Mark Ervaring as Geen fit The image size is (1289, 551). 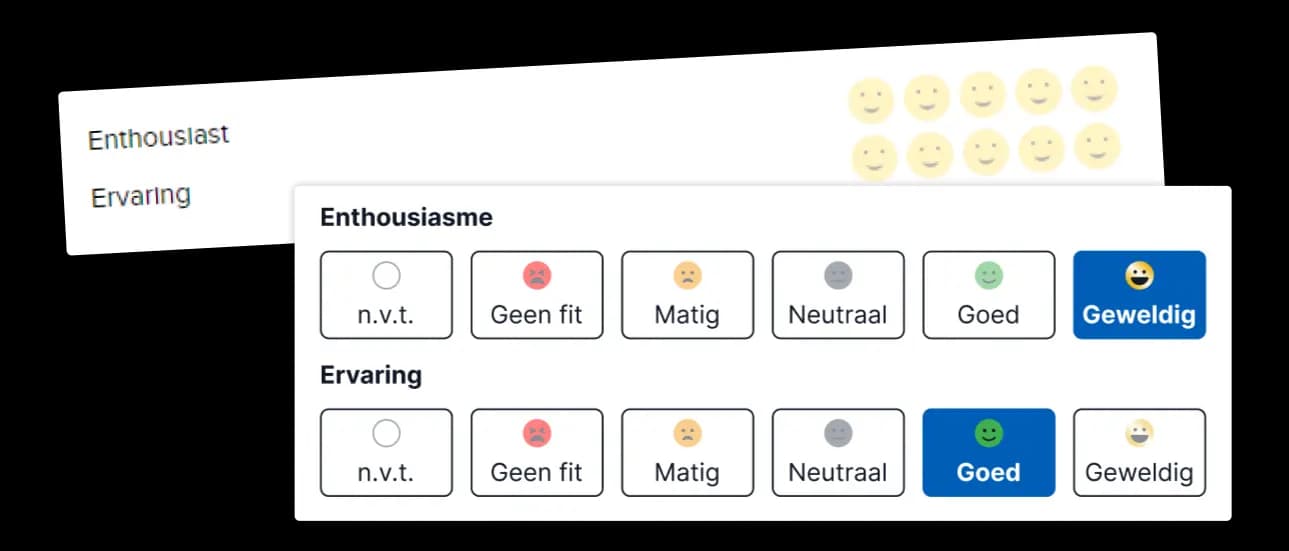537,453
